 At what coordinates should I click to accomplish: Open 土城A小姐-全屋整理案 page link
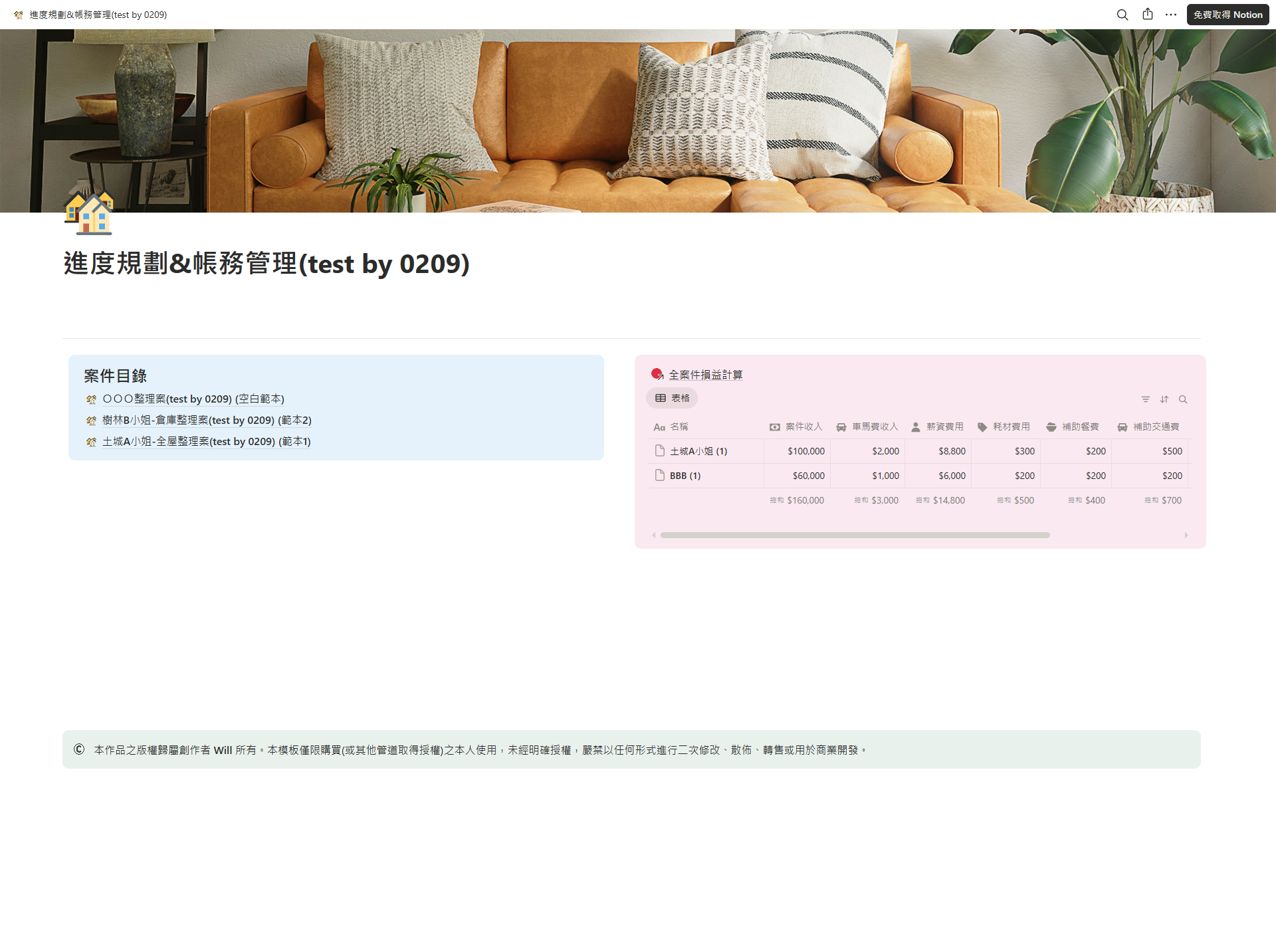(x=206, y=441)
